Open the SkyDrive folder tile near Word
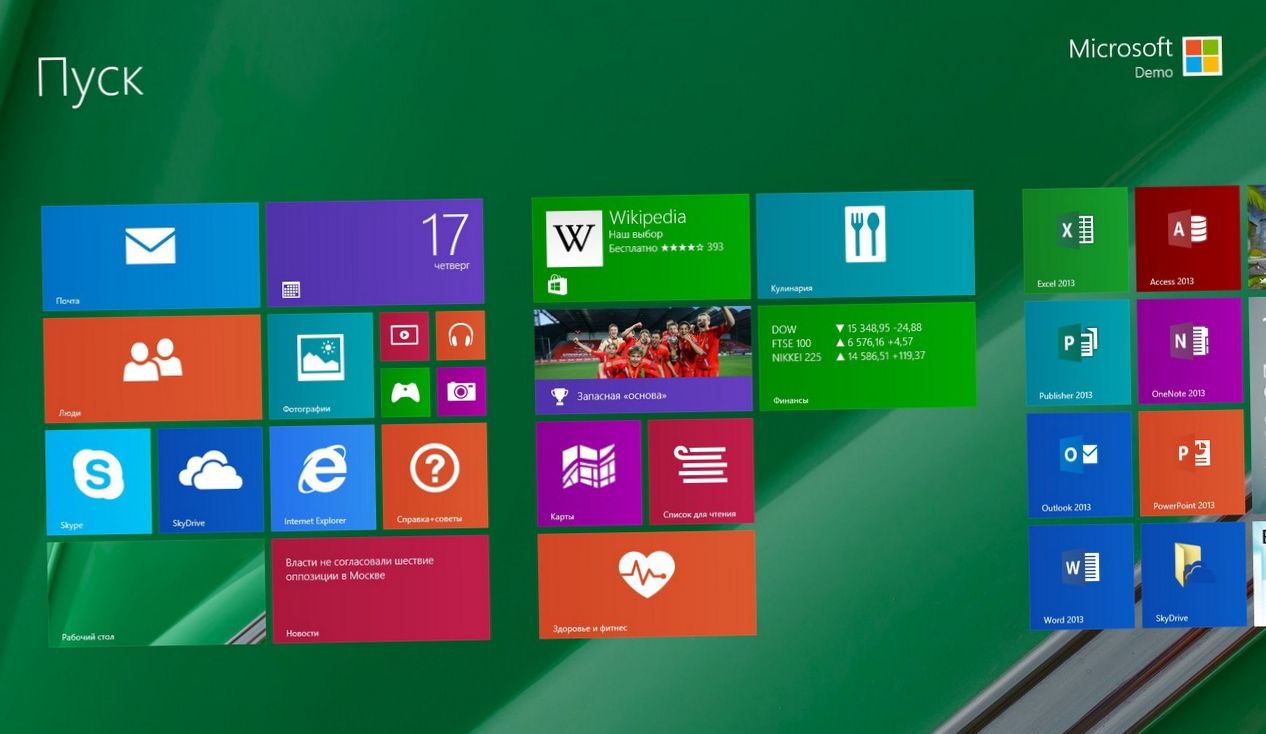The width and height of the screenshot is (1266, 734). pos(1194,575)
